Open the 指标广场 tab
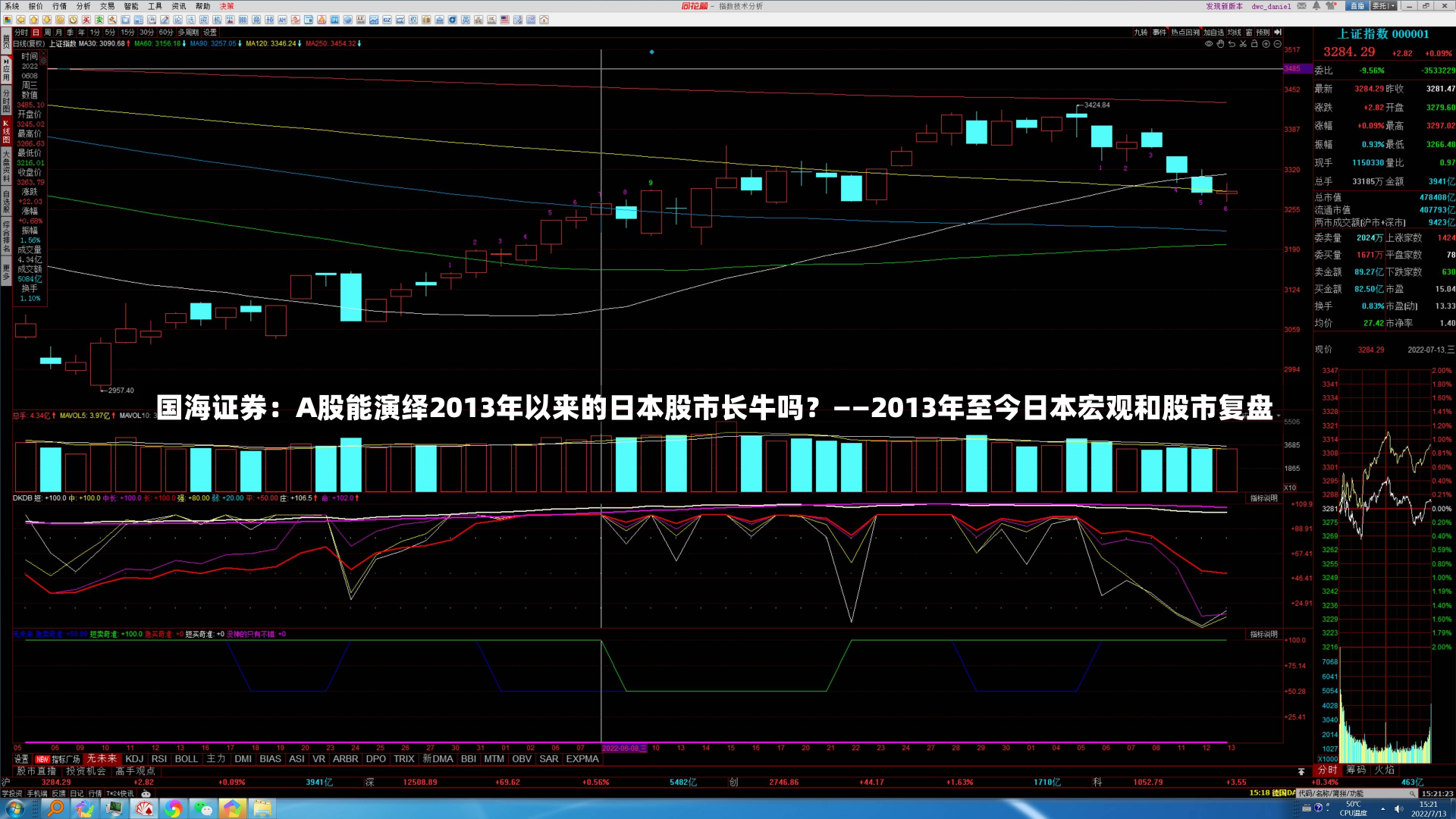 [x=58, y=758]
